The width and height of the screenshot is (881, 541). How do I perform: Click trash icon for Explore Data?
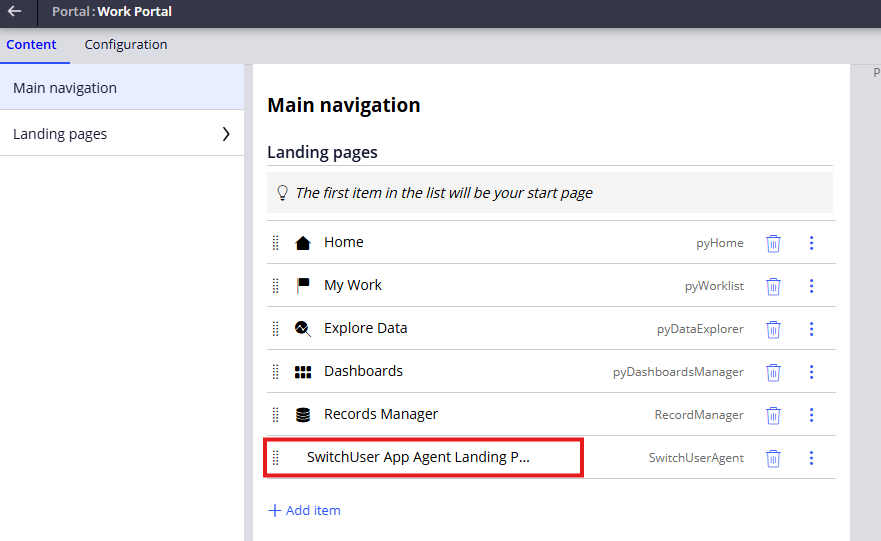click(773, 329)
